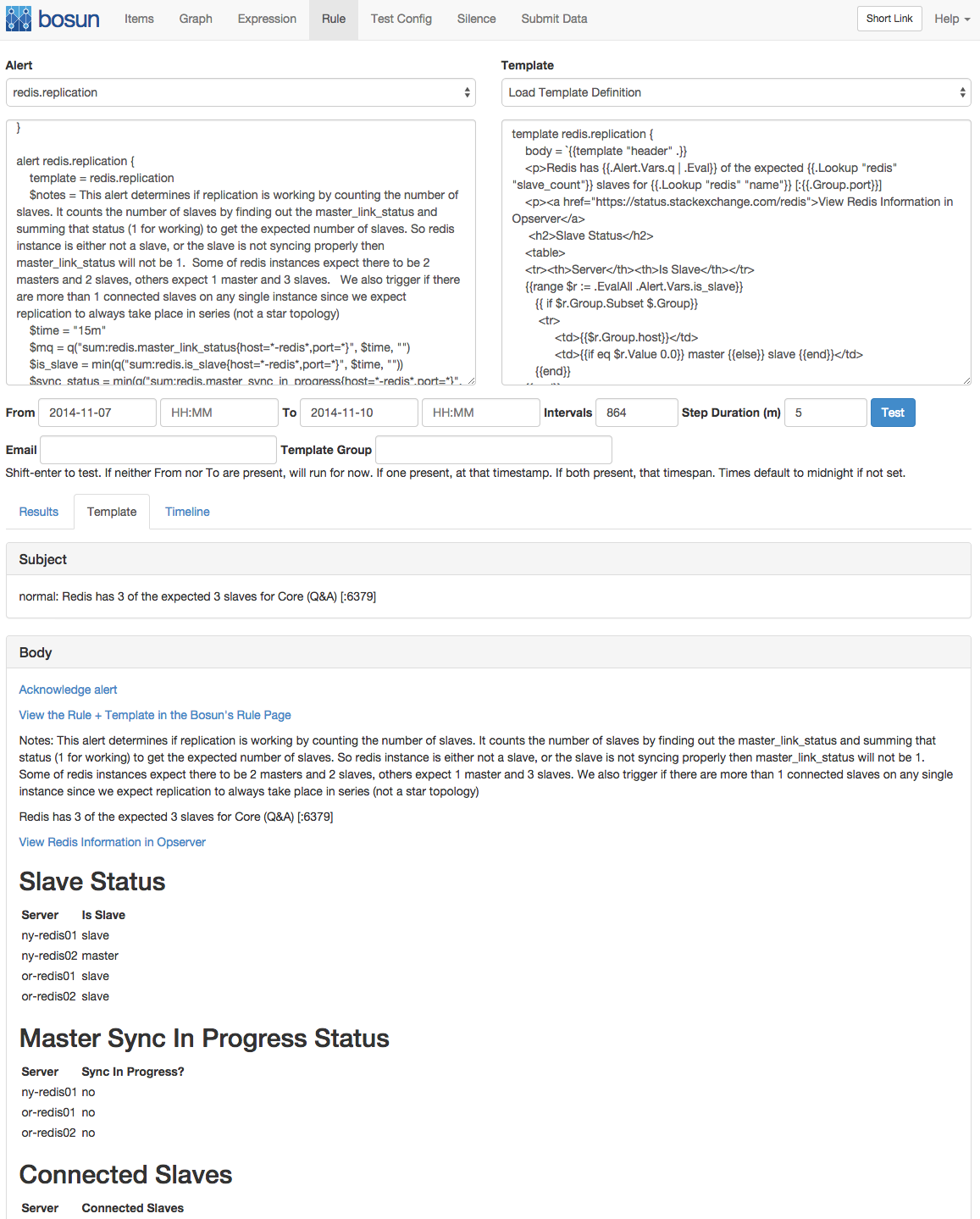Go to the Silence page
The height and width of the screenshot is (1219, 980).
tap(476, 19)
